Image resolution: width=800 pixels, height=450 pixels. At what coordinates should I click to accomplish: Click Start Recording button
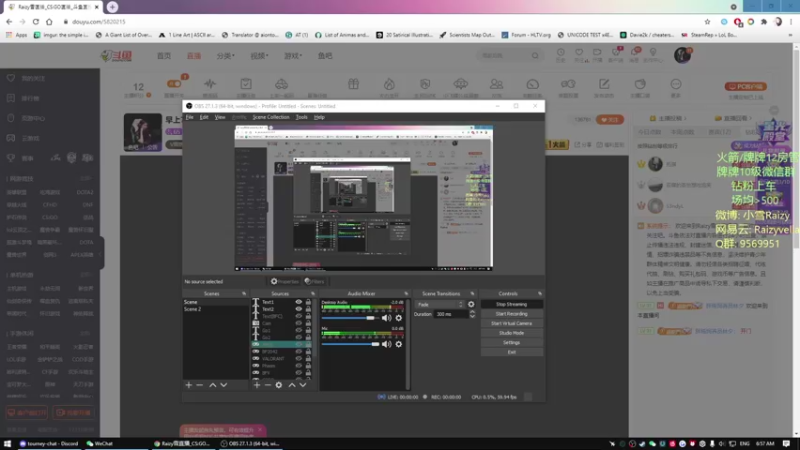point(511,314)
